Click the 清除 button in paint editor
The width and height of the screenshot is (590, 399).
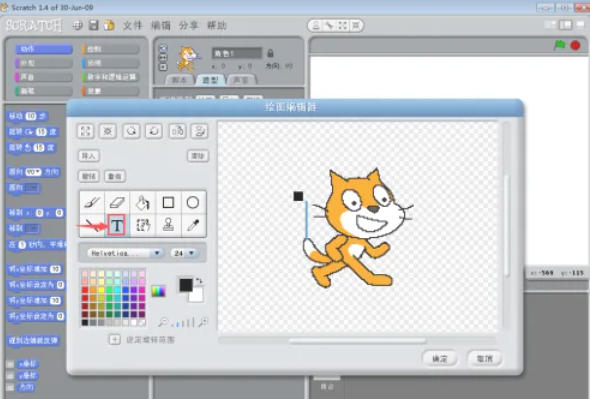click(198, 156)
